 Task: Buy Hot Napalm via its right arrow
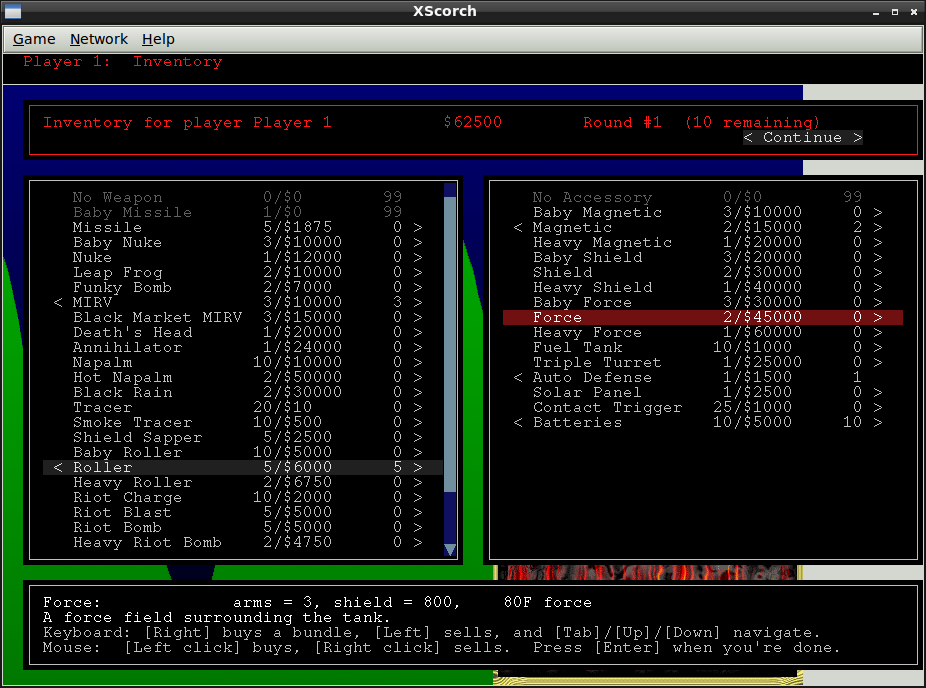(418, 377)
